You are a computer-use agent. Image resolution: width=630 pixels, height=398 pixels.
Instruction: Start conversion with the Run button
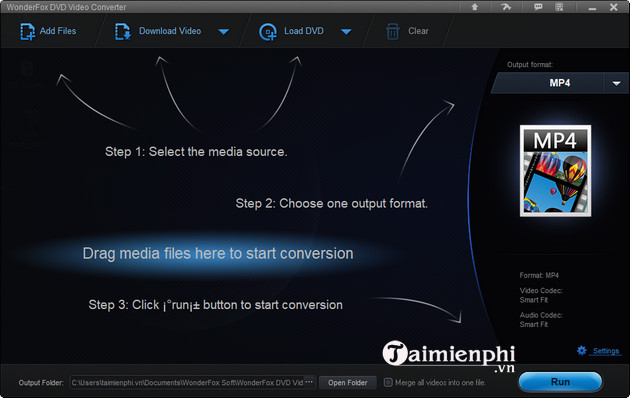(560, 382)
